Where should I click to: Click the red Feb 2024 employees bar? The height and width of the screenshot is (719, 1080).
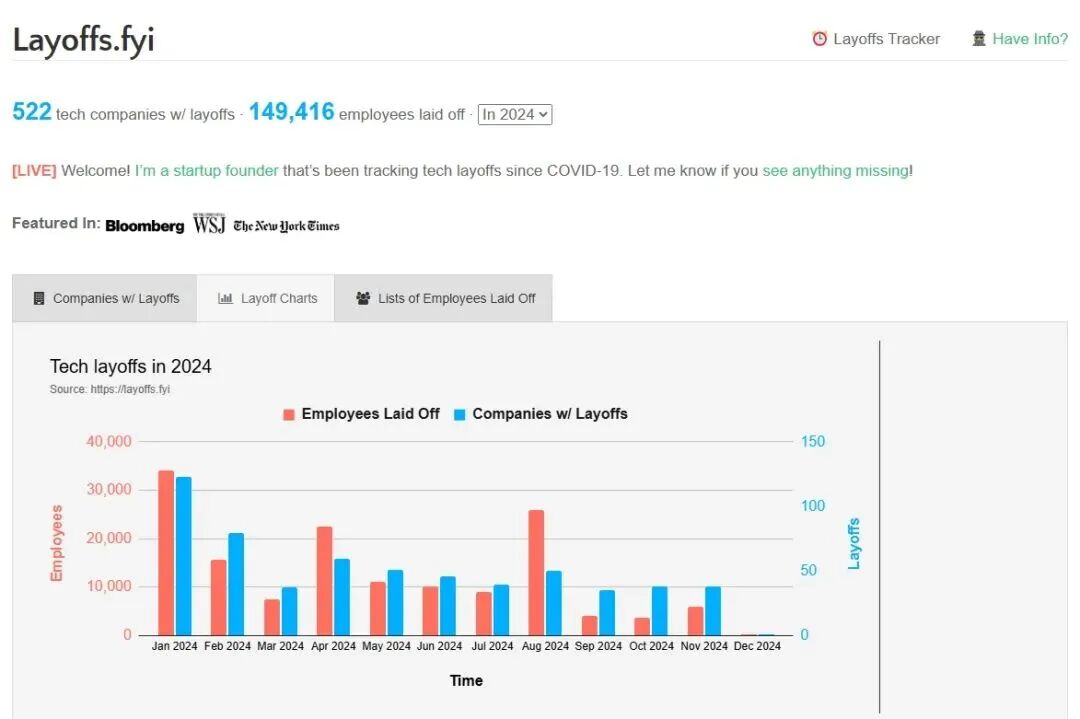pyautogui.click(x=218, y=598)
